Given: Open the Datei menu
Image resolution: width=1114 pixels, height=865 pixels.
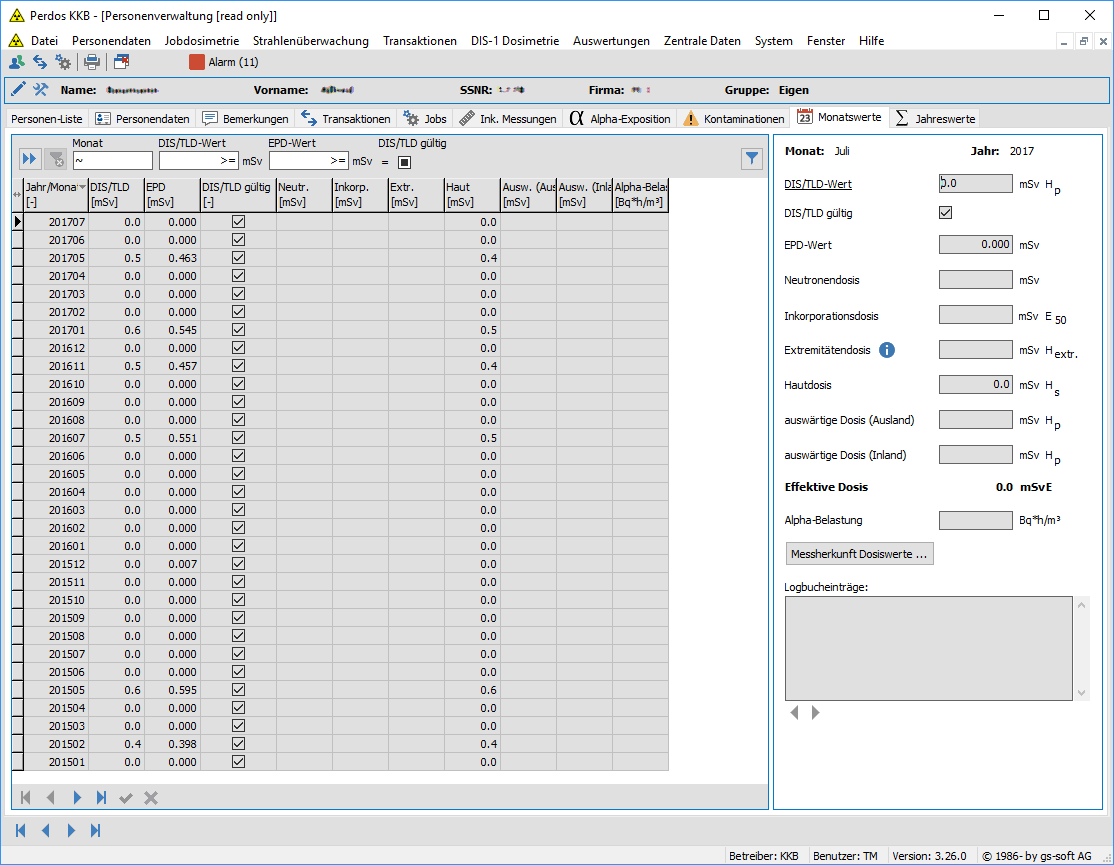Looking at the screenshot, I should (44, 40).
